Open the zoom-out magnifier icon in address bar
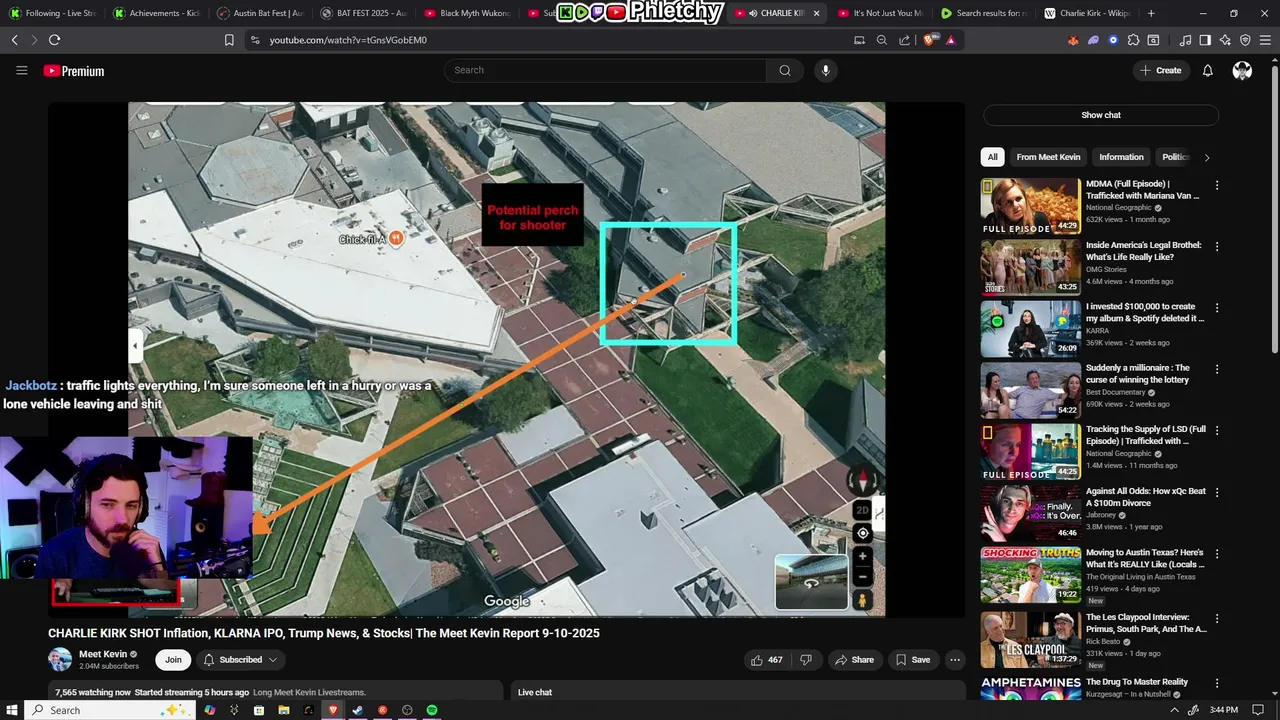Image resolution: width=1280 pixels, height=720 pixels. pos(881,40)
